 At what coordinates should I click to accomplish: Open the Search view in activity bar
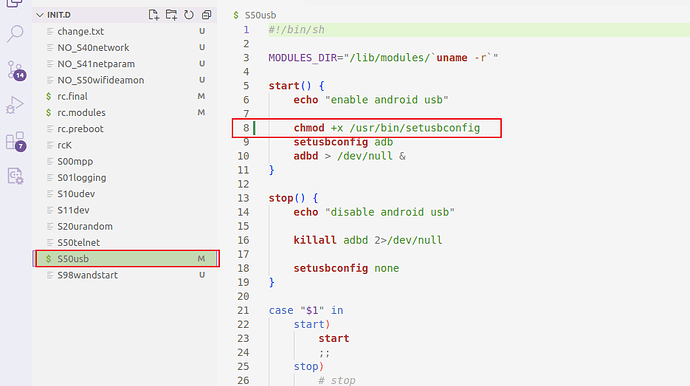[15, 33]
